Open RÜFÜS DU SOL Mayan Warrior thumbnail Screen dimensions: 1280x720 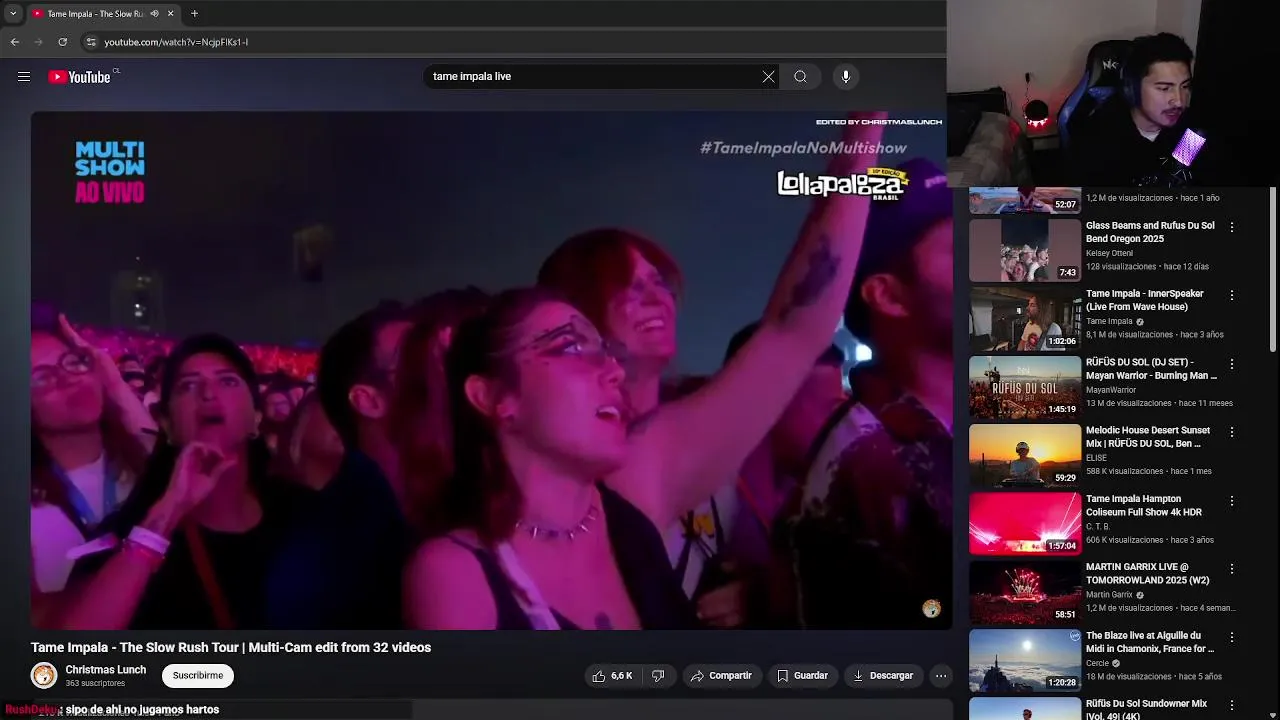point(1025,387)
